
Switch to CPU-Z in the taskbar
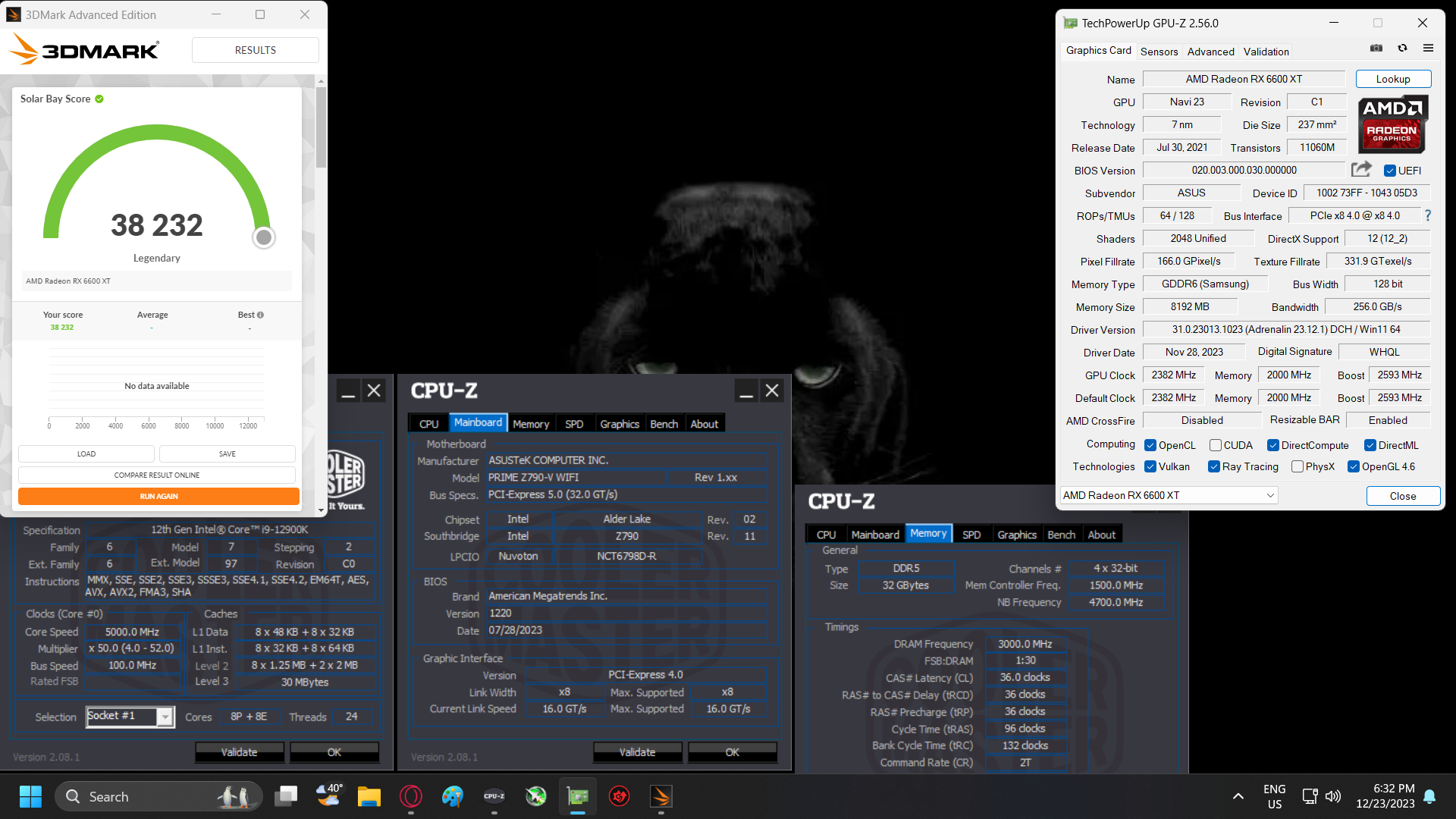(494, 796)
